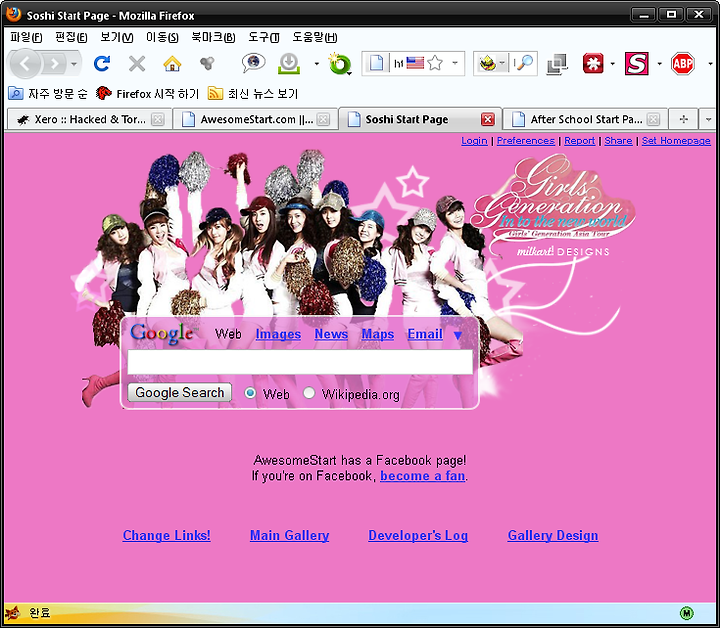Open the 이동 (History) menu
This screenshot has width=720, height=628.
[162, 37]
